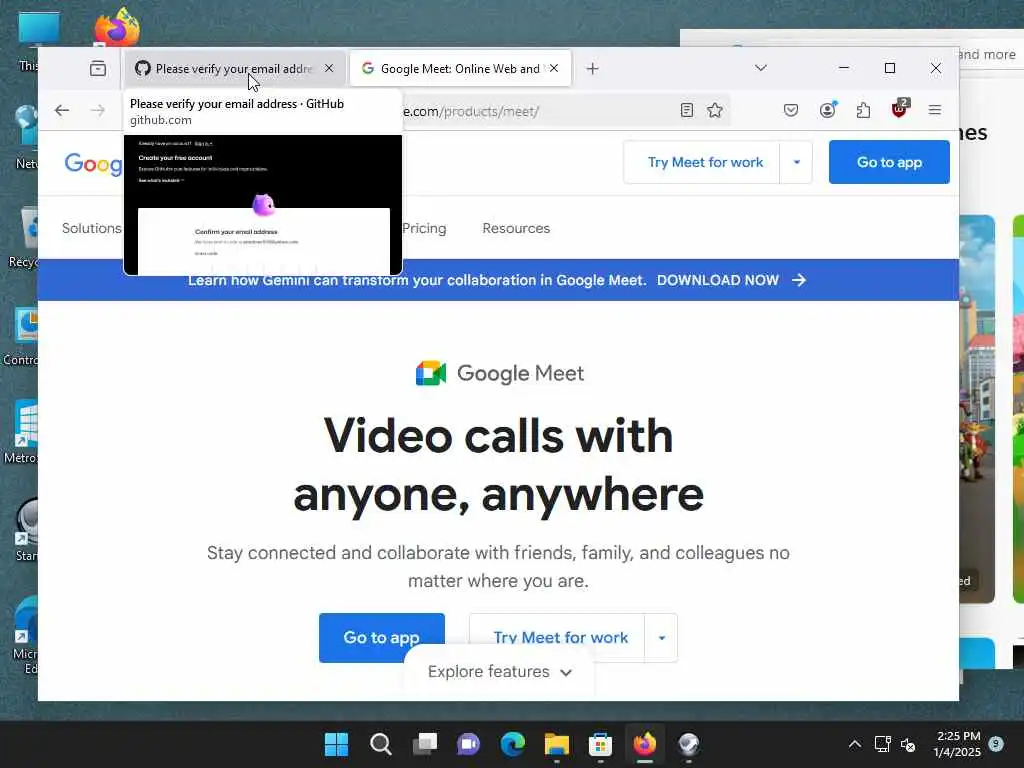Close the GitHub verify email tab

pyautogui.click(x=329, y=68)
